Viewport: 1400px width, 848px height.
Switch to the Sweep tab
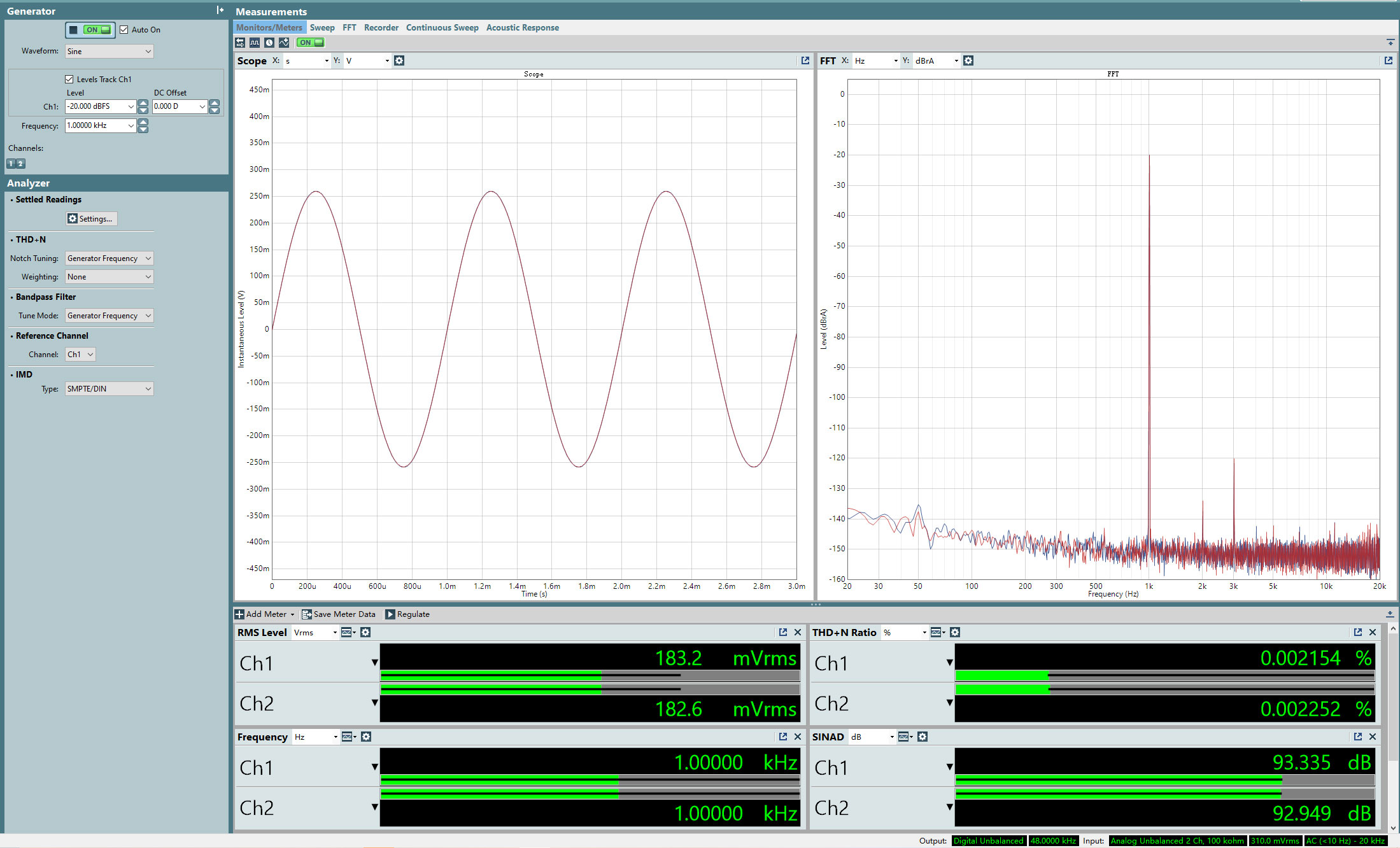tap(322, 27)
